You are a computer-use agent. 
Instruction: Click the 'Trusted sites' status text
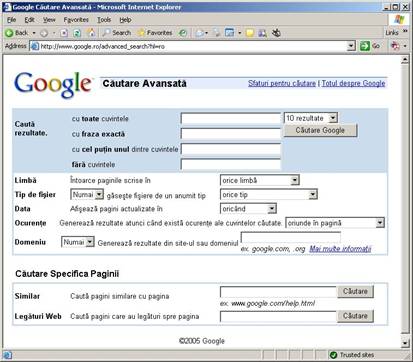pos(357,355)
